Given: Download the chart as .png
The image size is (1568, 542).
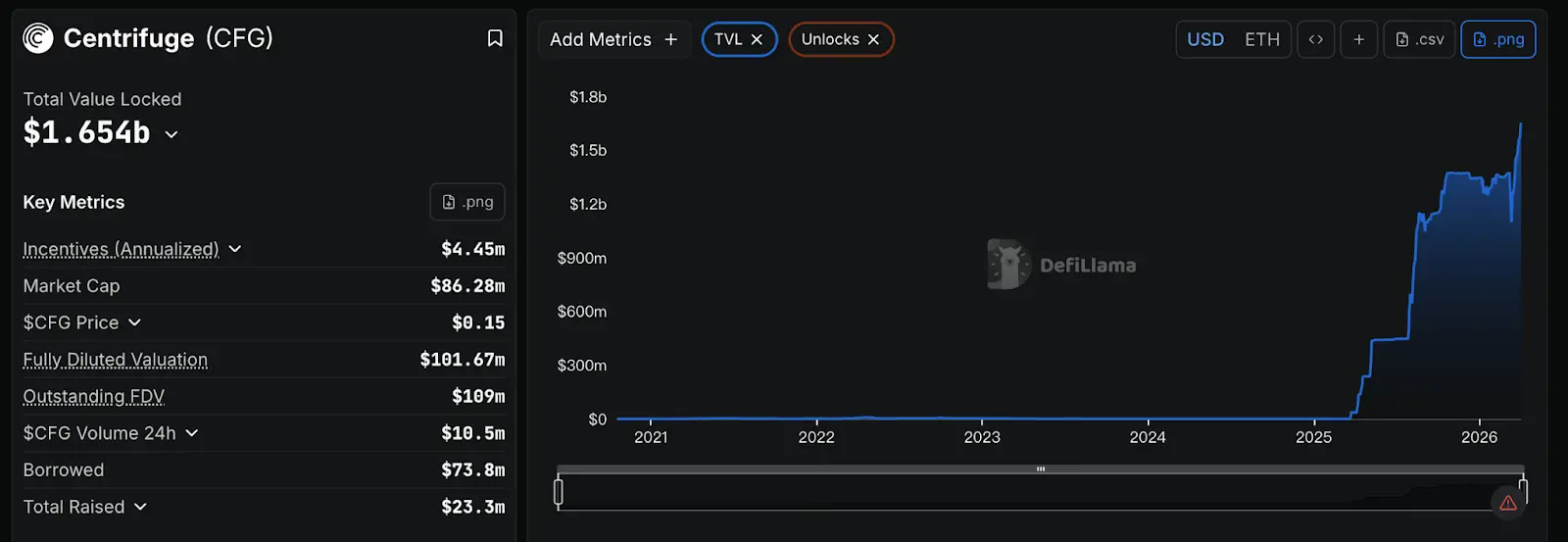Looking at the screenshot, I should point(1497,39).
